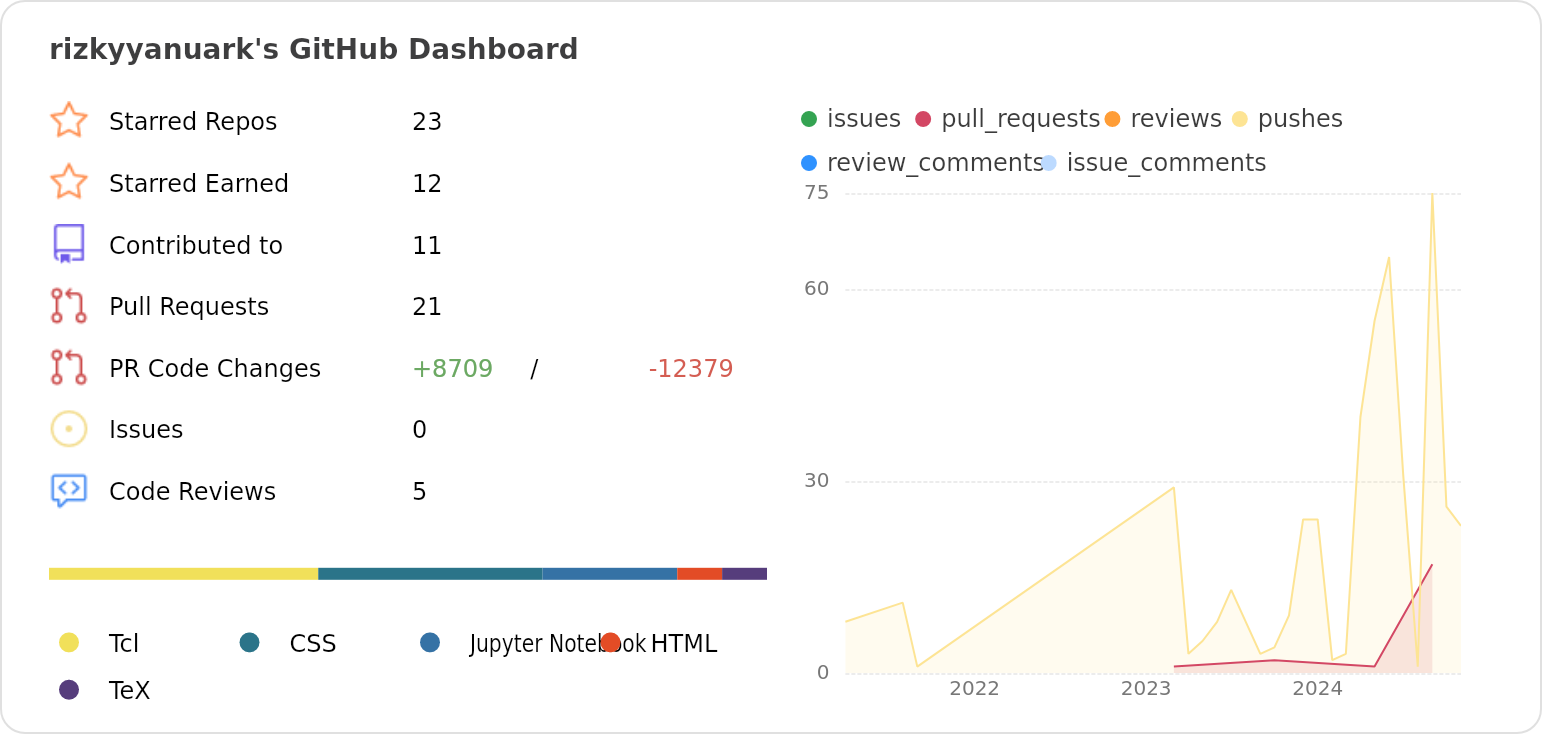Screen dimensions: 1542x734
Task: Toggle the pushes legend series
Action: 1287,119
